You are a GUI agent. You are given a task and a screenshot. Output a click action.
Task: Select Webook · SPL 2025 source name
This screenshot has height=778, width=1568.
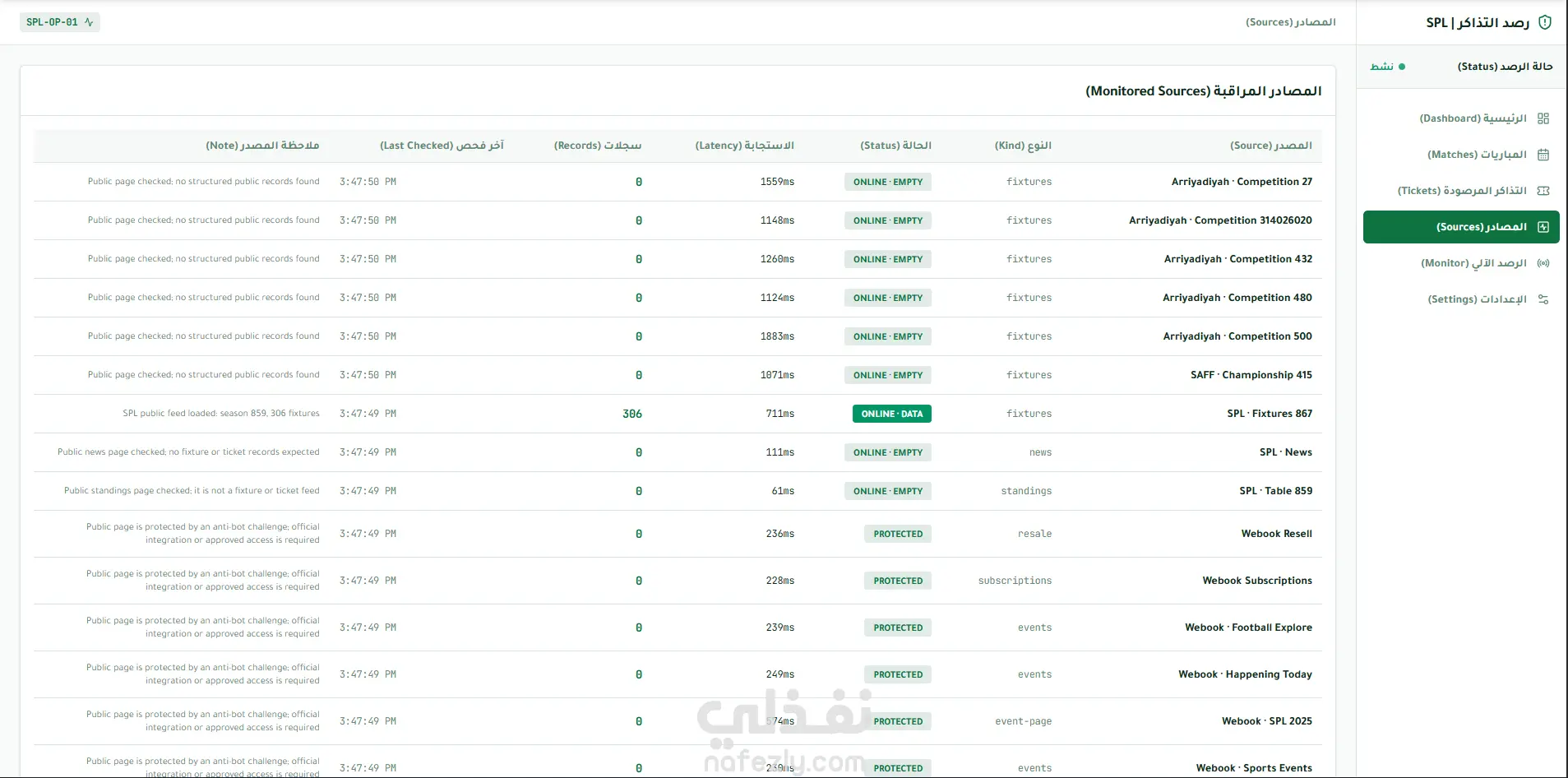coord(1267,721)
